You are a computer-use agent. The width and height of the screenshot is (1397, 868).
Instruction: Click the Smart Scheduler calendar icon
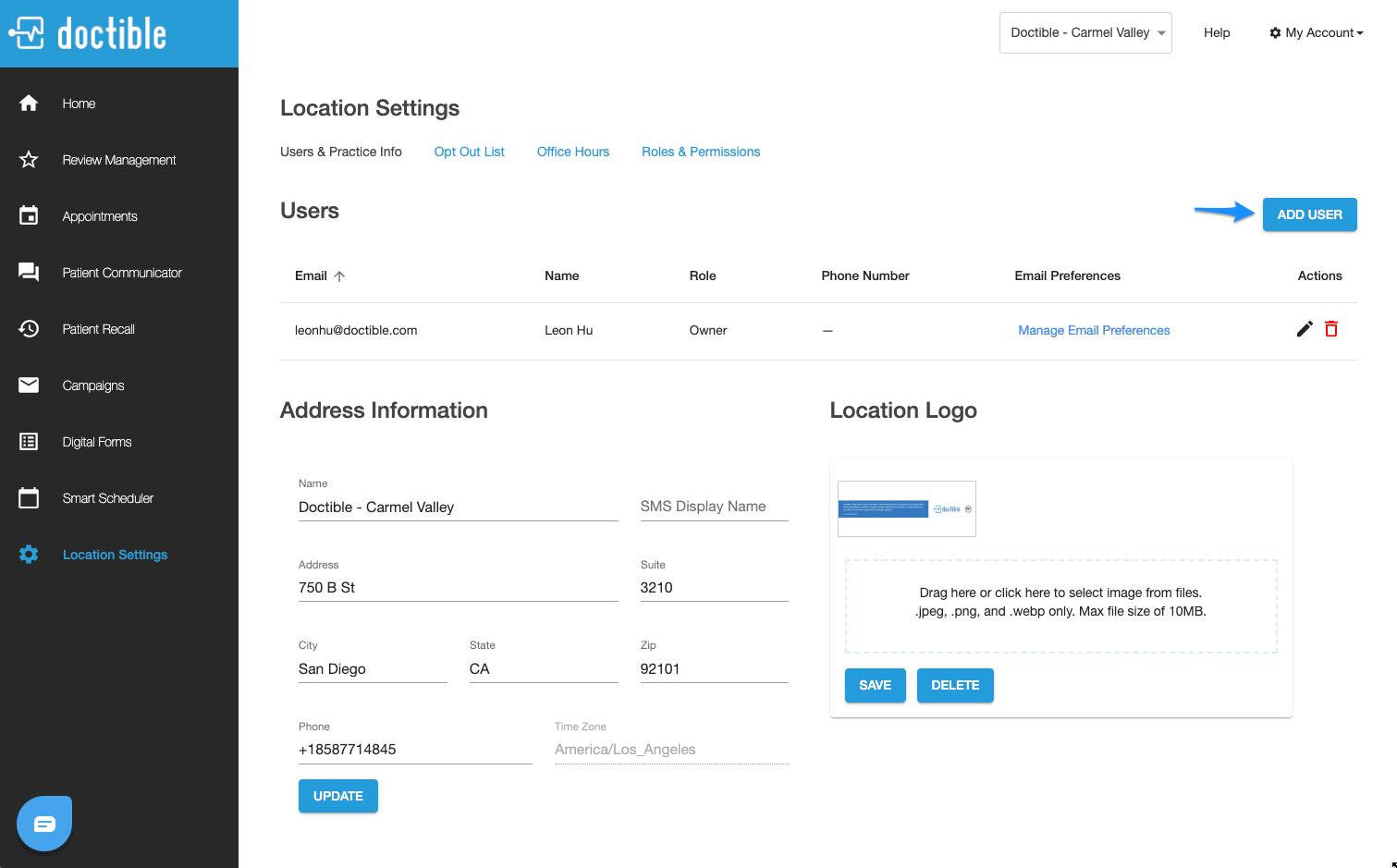pos(29,498)
